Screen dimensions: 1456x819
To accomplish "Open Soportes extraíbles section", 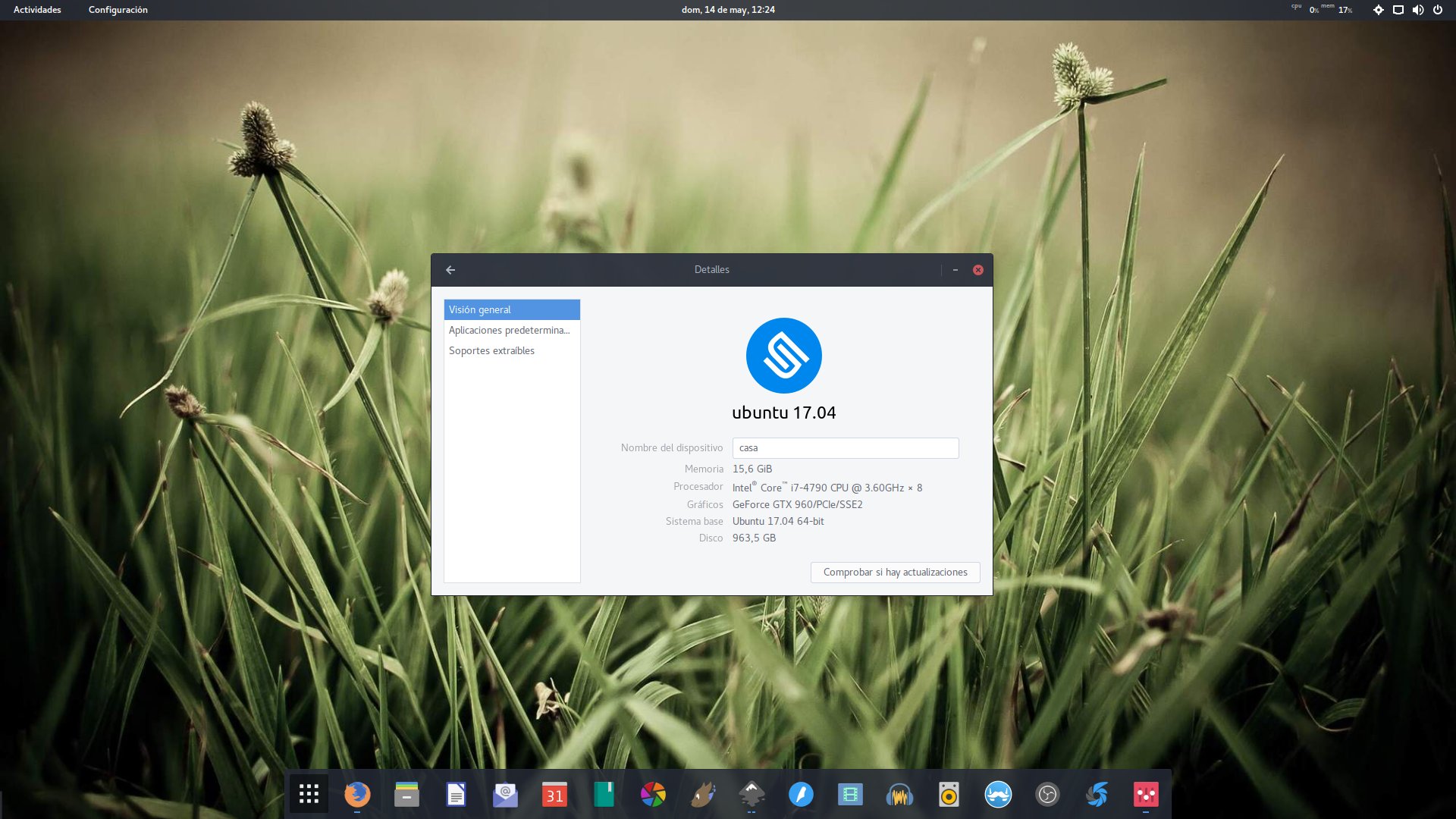I will [512, 350].
